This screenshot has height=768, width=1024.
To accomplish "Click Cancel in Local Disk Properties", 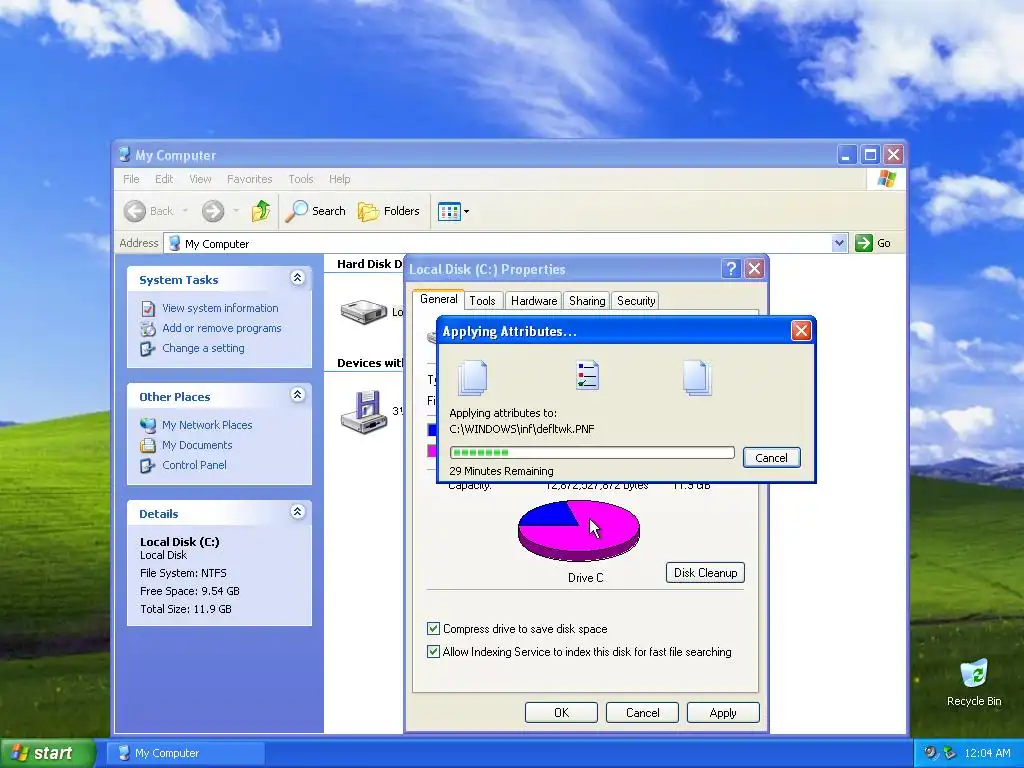I will [x=642, y=712].
